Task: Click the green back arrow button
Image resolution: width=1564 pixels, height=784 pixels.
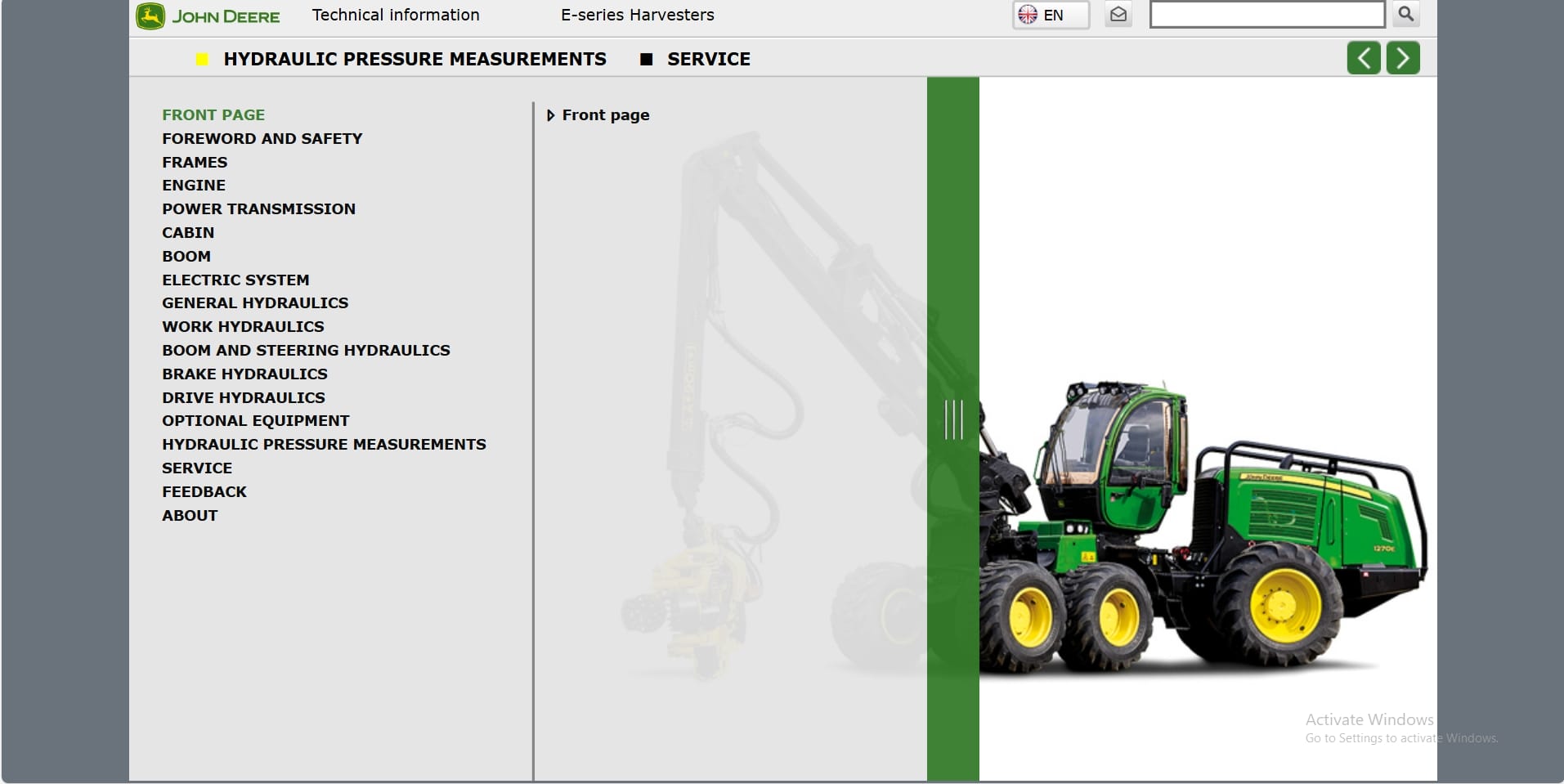Action: coord(1364,57)
